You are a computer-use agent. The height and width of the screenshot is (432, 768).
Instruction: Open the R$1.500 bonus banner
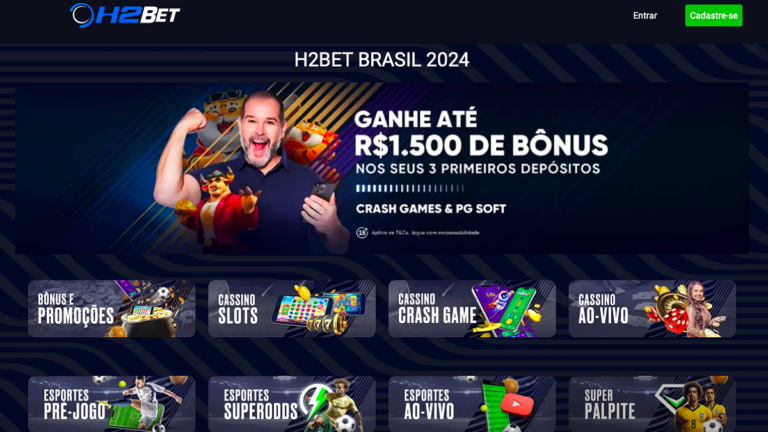click(x=382, y=168)
